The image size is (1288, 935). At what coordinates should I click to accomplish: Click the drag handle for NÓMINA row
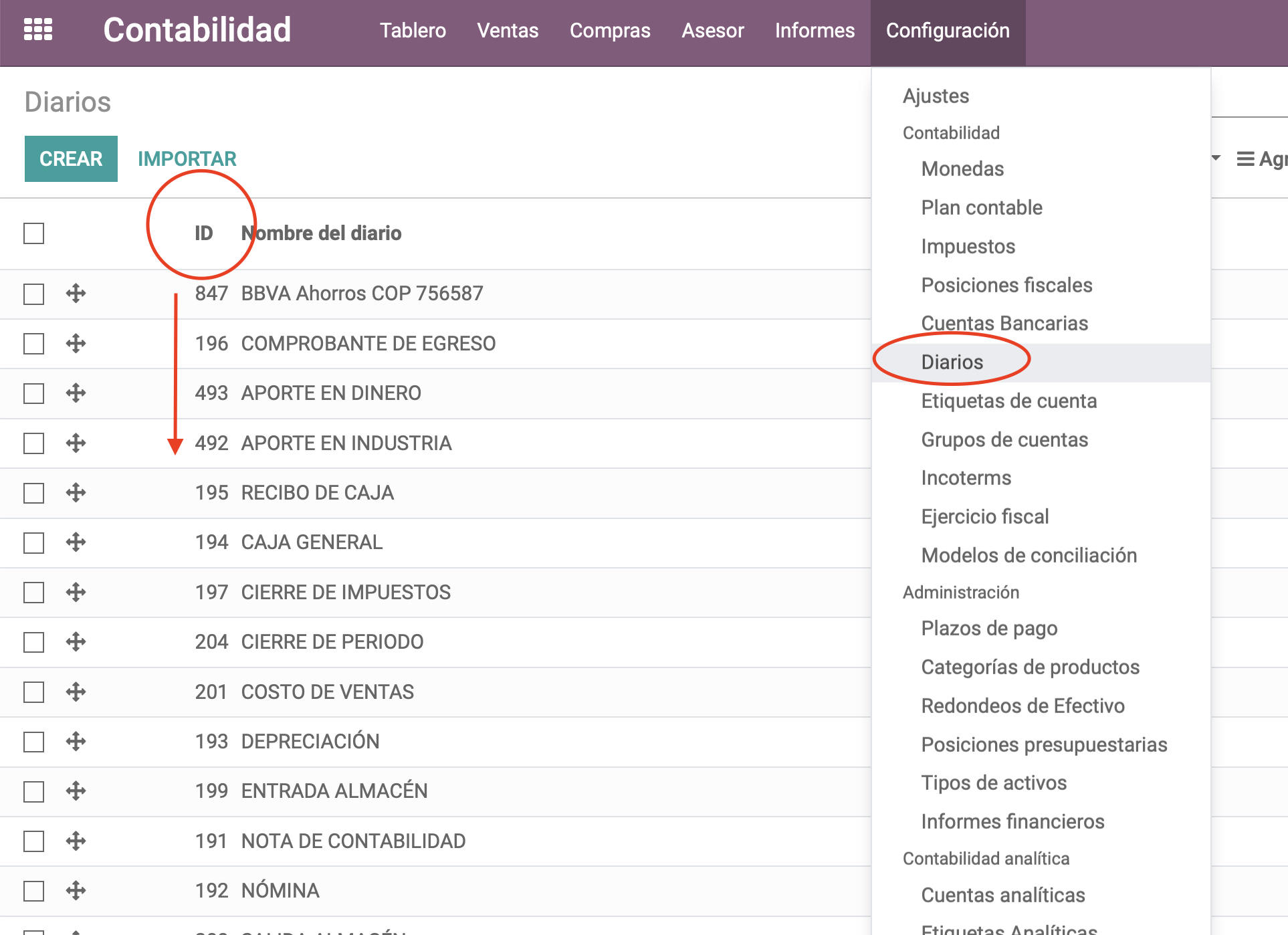[76, 891]
